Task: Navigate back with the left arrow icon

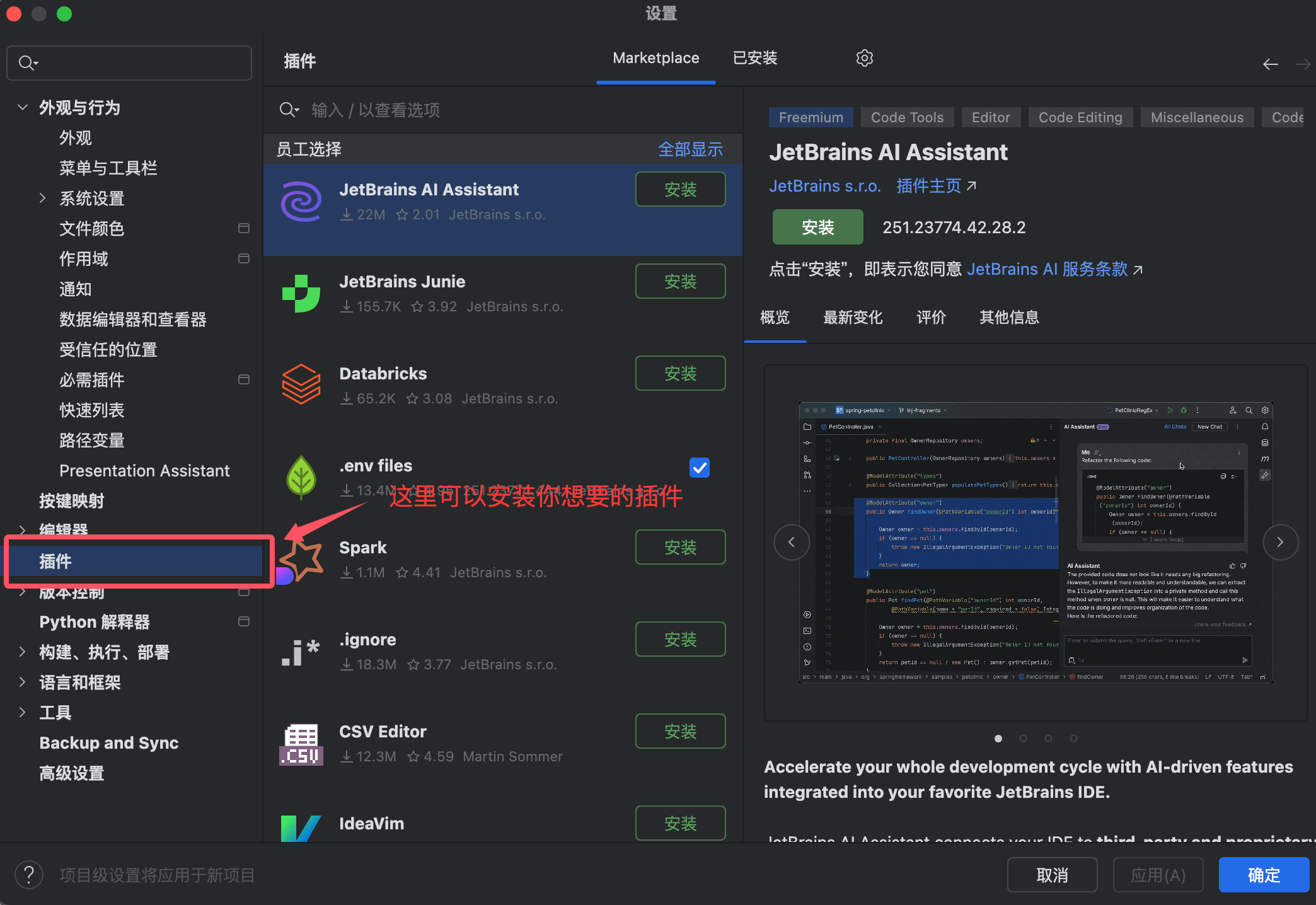Action: pyautogui.click(x=1270, y=64)
